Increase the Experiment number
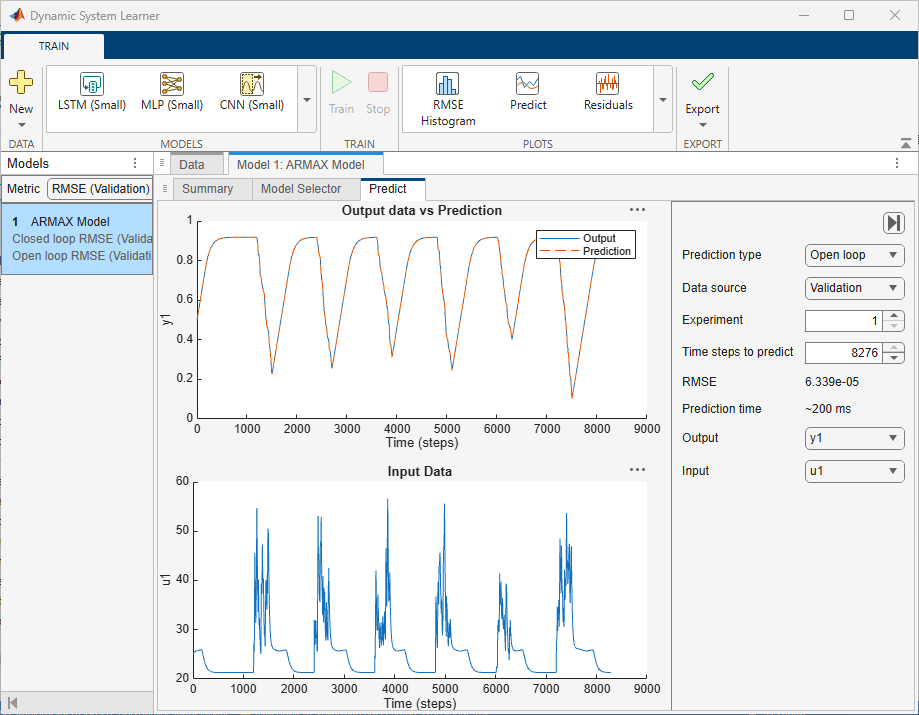The image size is (919, 715). [x=894, y=315]
